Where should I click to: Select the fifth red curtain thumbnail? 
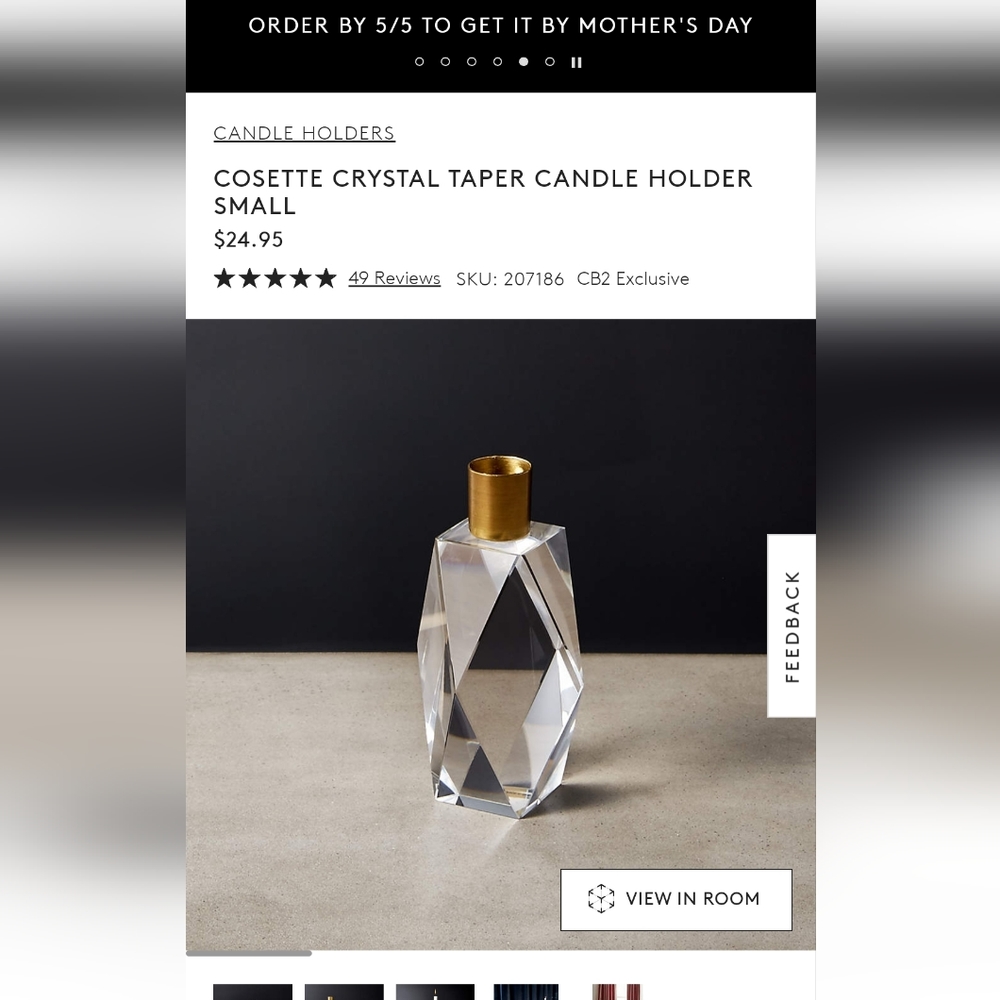[616, 992]
